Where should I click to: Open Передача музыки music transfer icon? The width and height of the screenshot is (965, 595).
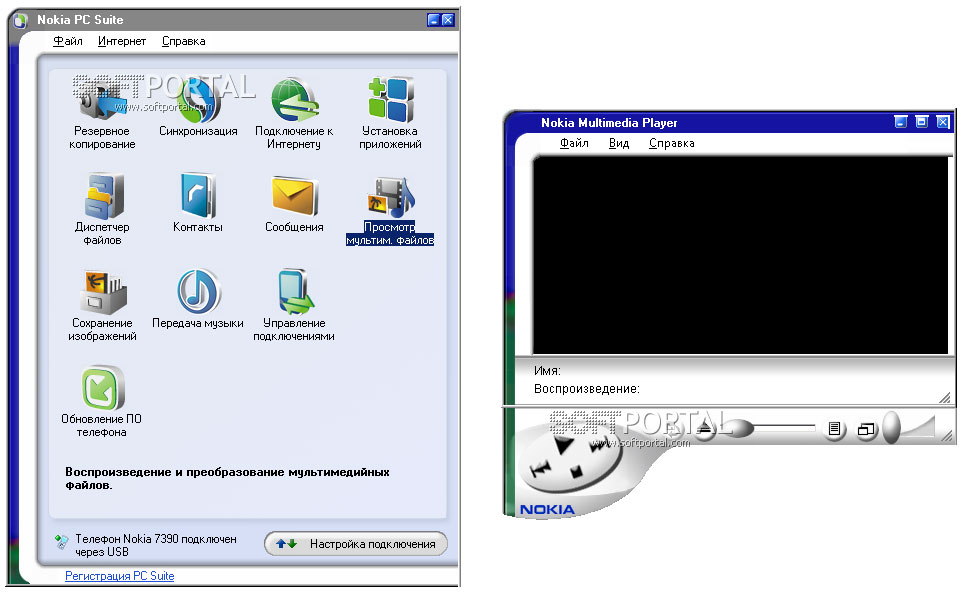(198, 292)
